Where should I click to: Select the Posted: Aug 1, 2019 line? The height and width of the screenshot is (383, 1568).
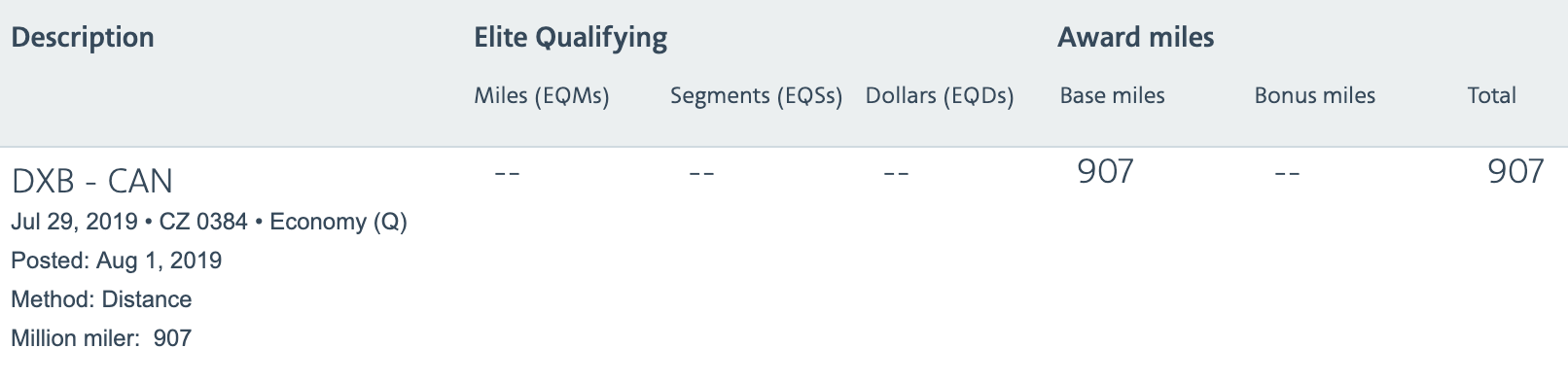click(117, 261)
